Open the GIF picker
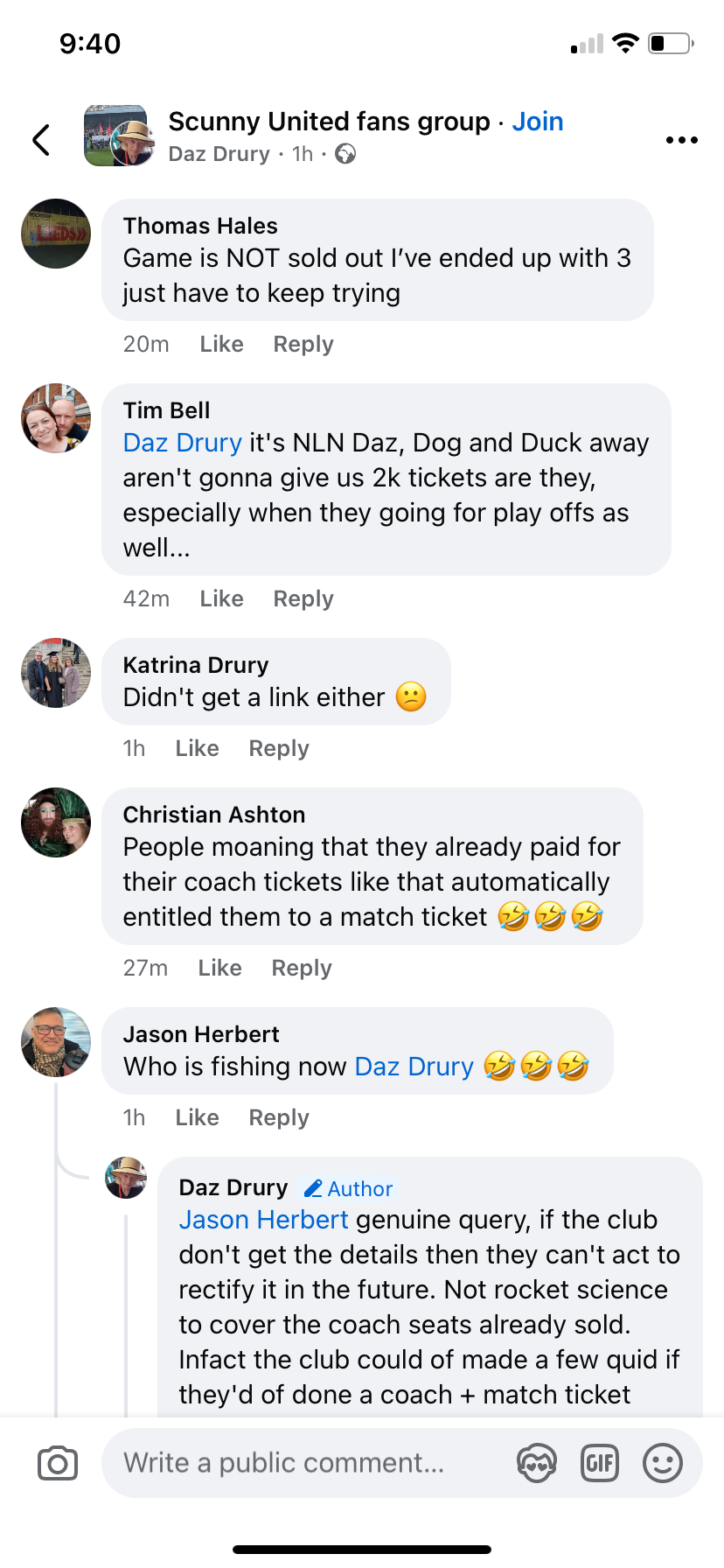The width and height of the screenshot is (724, 1568). point(600,1463)
